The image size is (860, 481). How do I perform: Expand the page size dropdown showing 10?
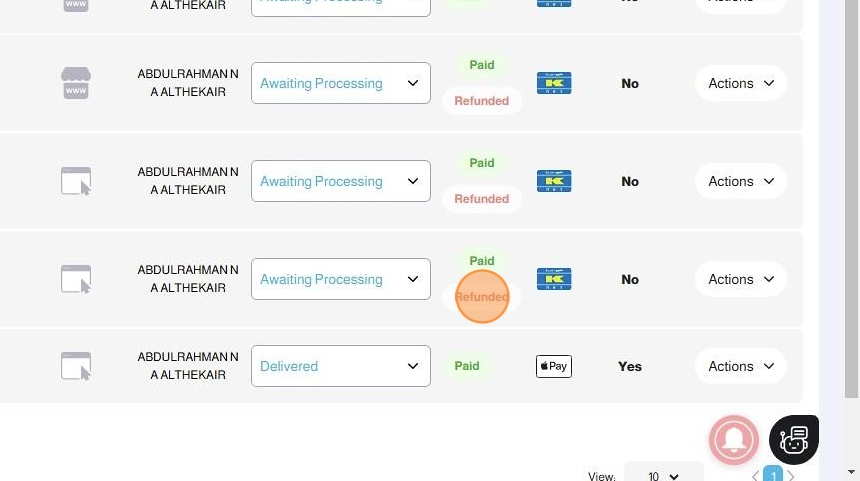(x=663, y=476)
